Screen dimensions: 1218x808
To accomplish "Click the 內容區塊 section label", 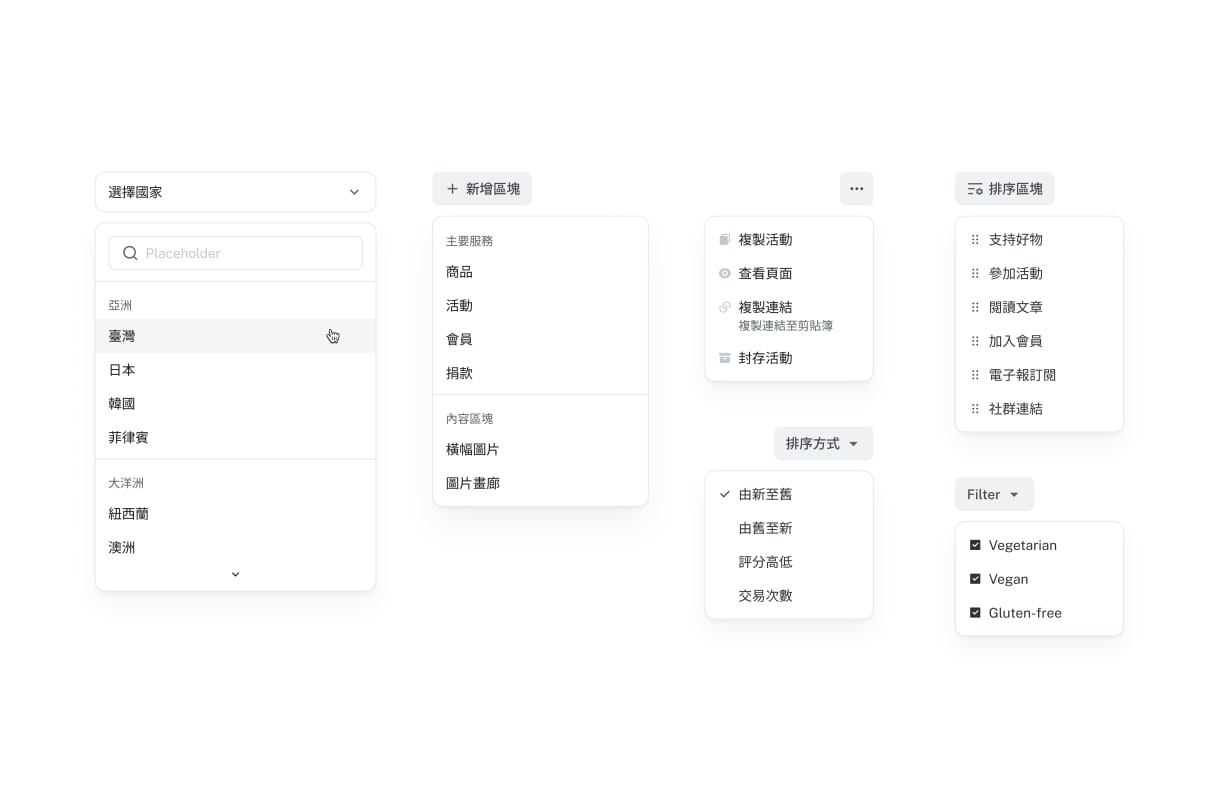I will [x=470, y=419].
